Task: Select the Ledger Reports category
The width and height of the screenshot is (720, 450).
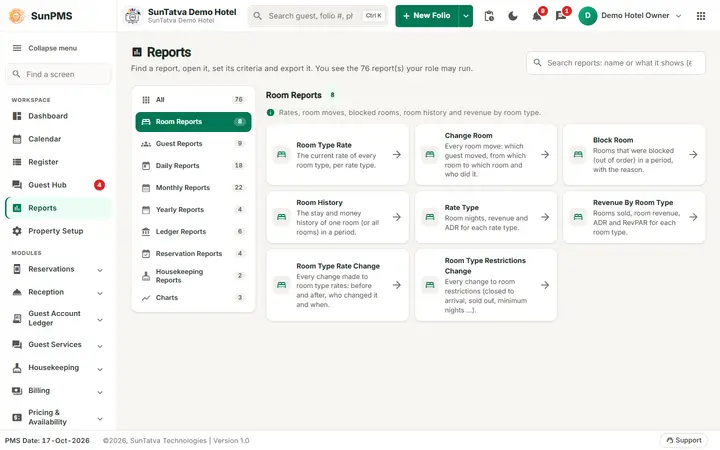Action: point(193,231)
